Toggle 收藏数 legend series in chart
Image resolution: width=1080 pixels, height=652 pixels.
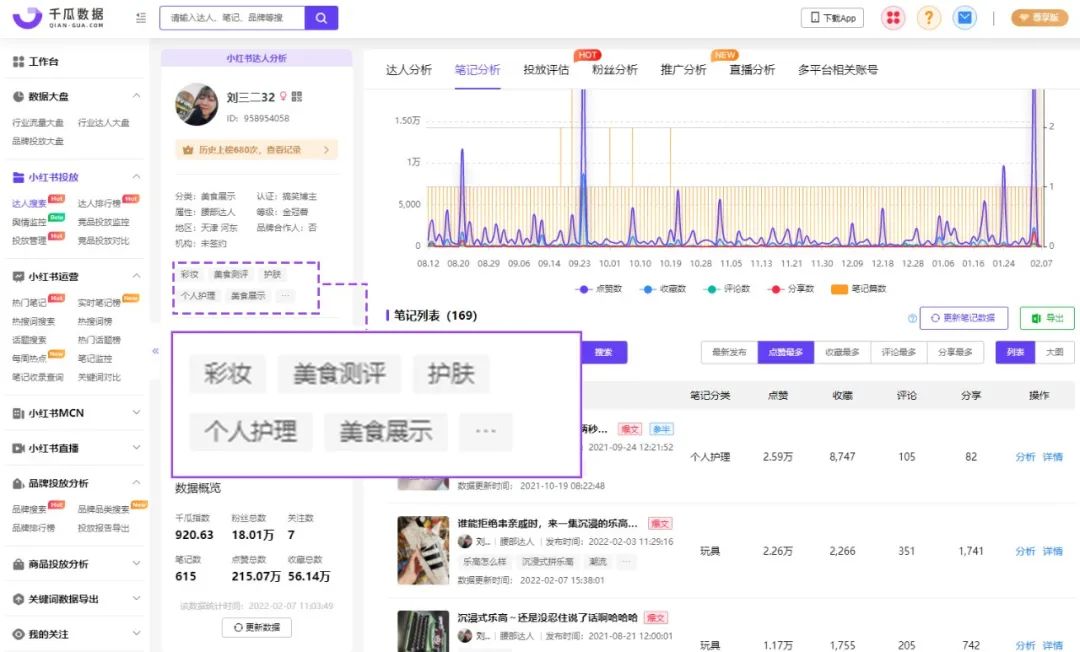663,289
